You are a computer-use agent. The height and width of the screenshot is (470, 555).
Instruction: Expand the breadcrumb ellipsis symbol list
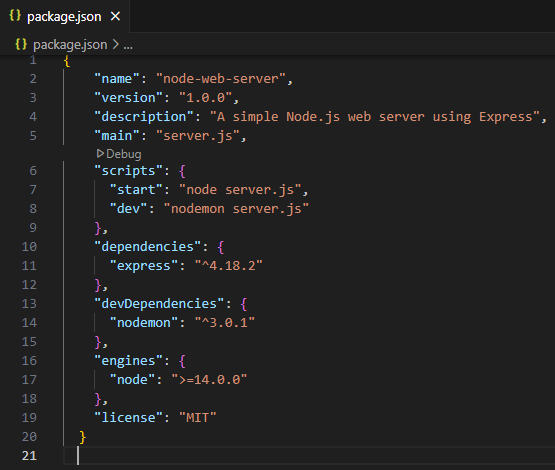pyautogui.click(x=128, y=45)
